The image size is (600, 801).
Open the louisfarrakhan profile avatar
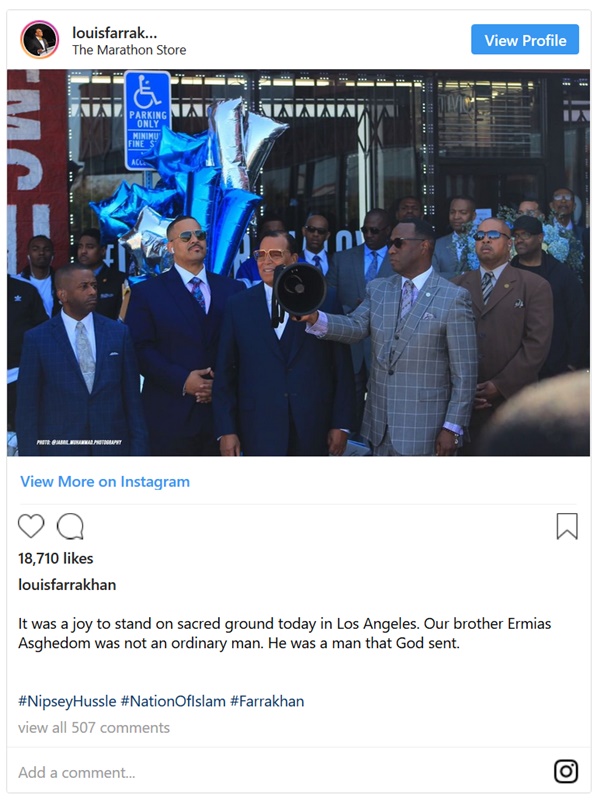(x=39, y=40)
